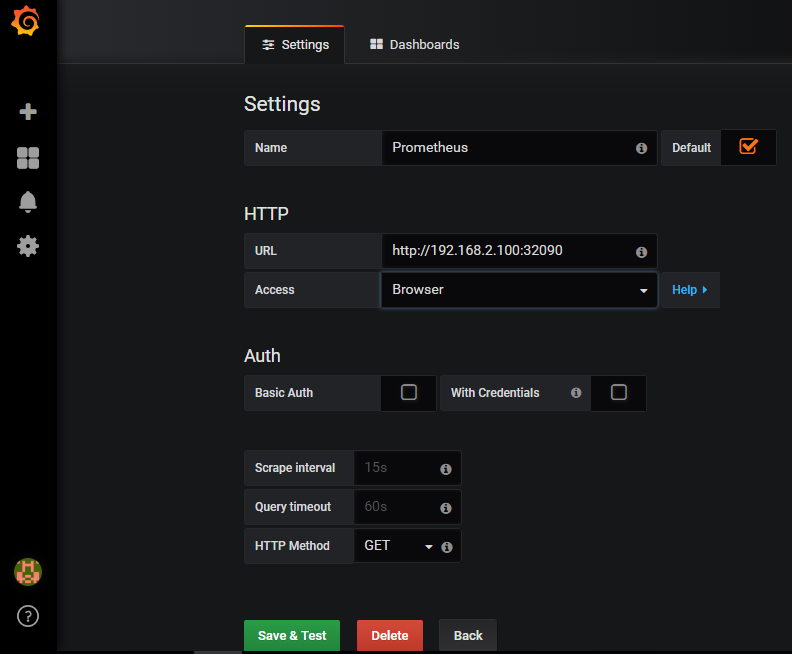Show info tooltip for Scrape interval
This screenshot has width=792, height=654.
point(446,469)
